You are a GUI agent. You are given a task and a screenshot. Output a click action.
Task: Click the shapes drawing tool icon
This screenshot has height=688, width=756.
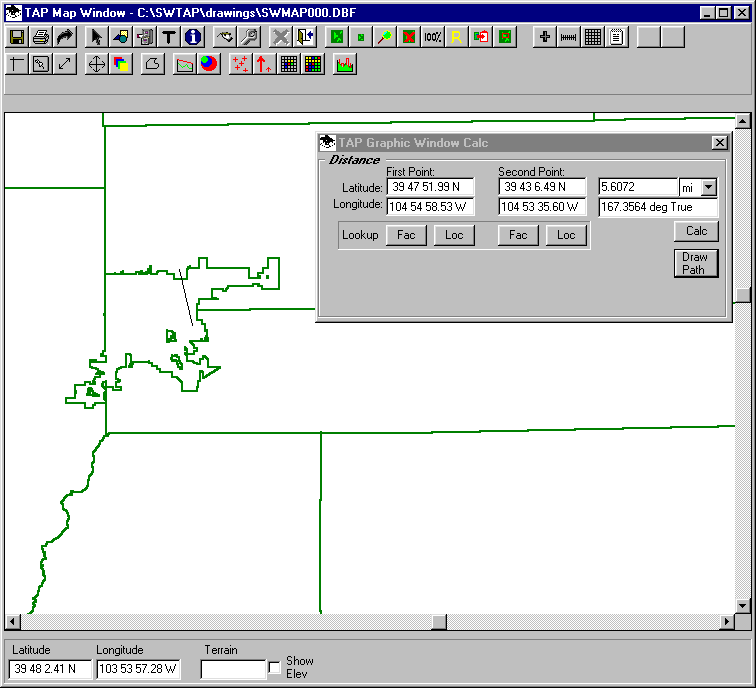point(121,37)
